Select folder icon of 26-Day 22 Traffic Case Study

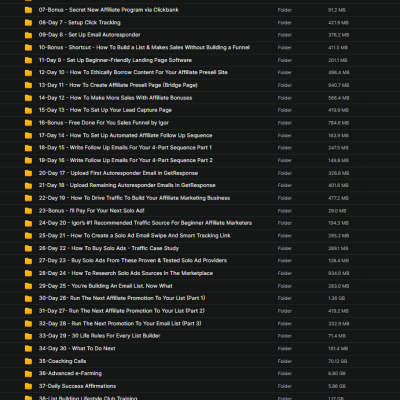coord(29,249)
